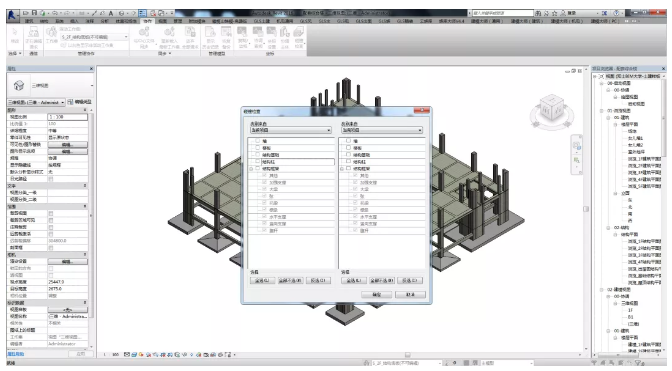672x371 pixels.
Task: Collapse 结构框架 node in right list
Action: [342, 169]
